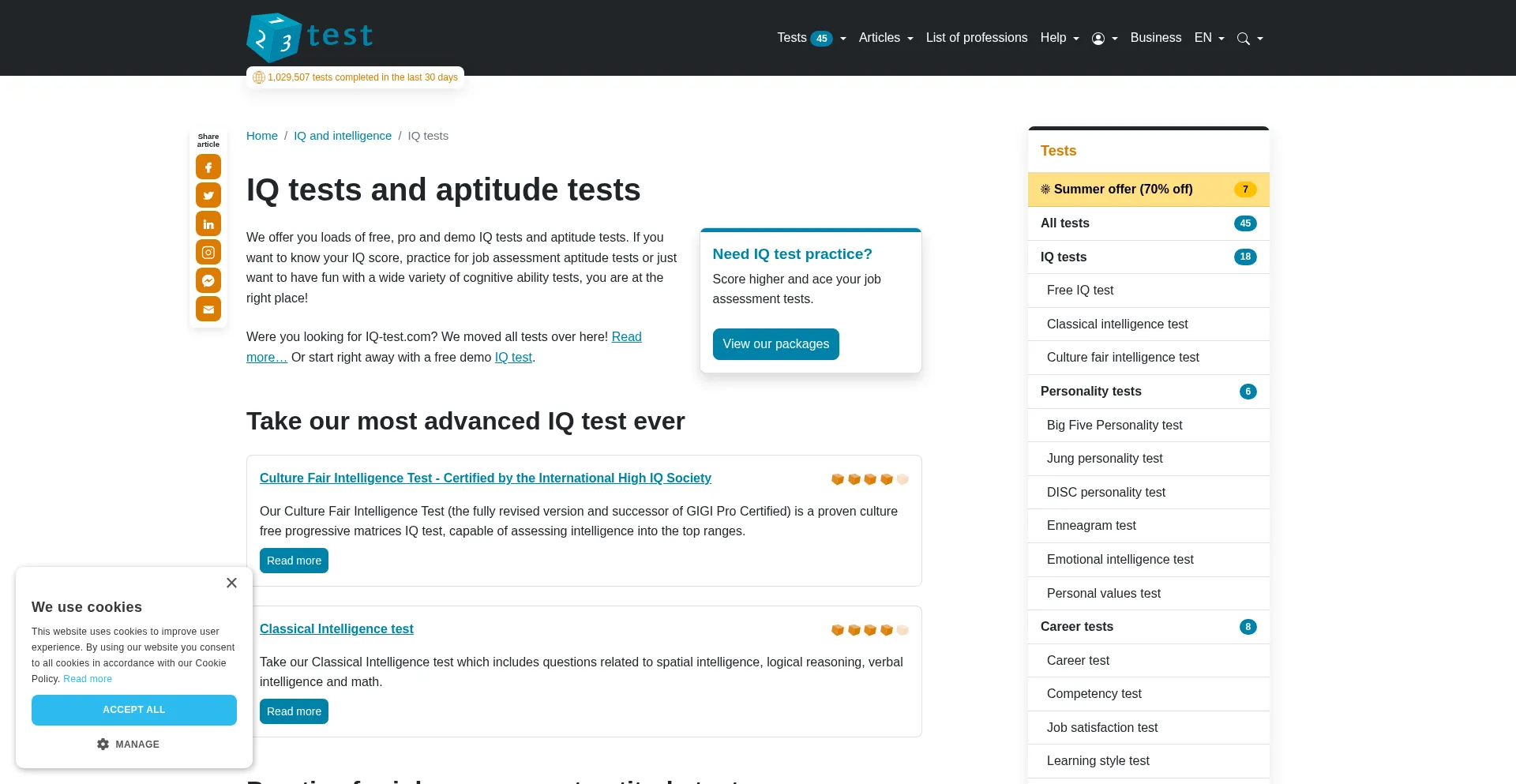Close the cookie notice
This screenshot has width=1516, height=784.
pos(231,583)
